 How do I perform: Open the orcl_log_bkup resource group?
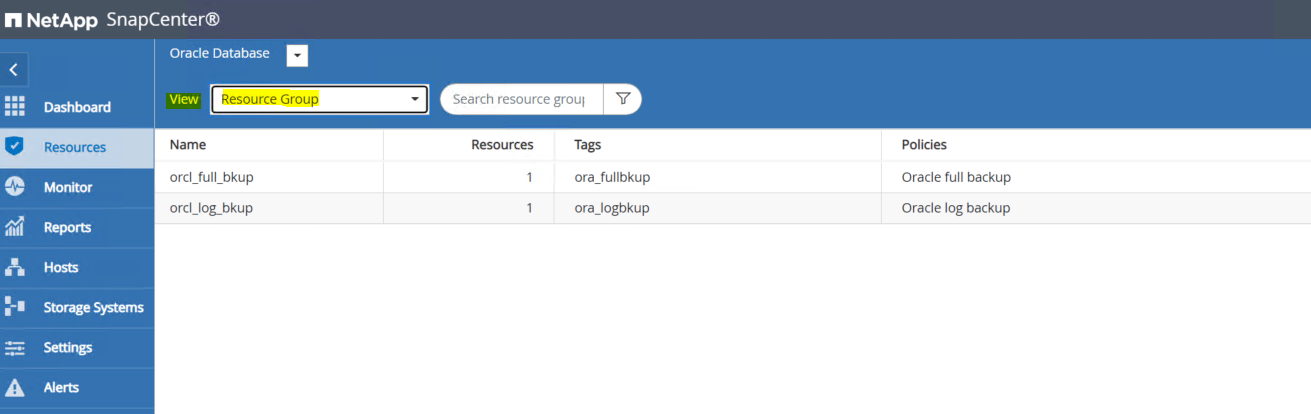point(211,208)
